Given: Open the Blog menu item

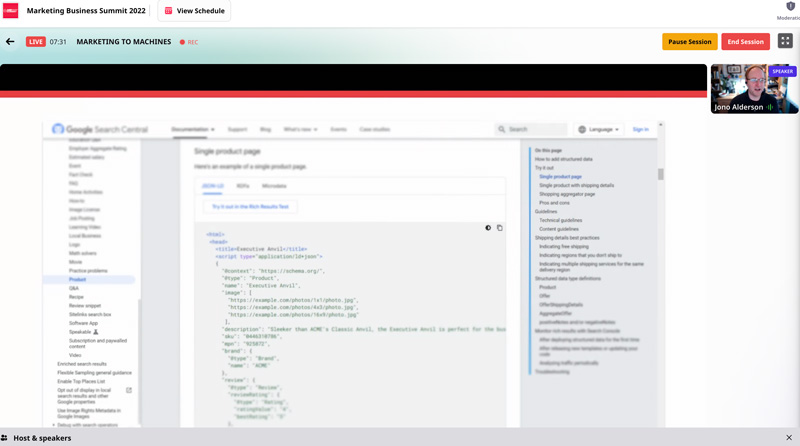Looking at the screenshot, I should (x=265, y=130).
